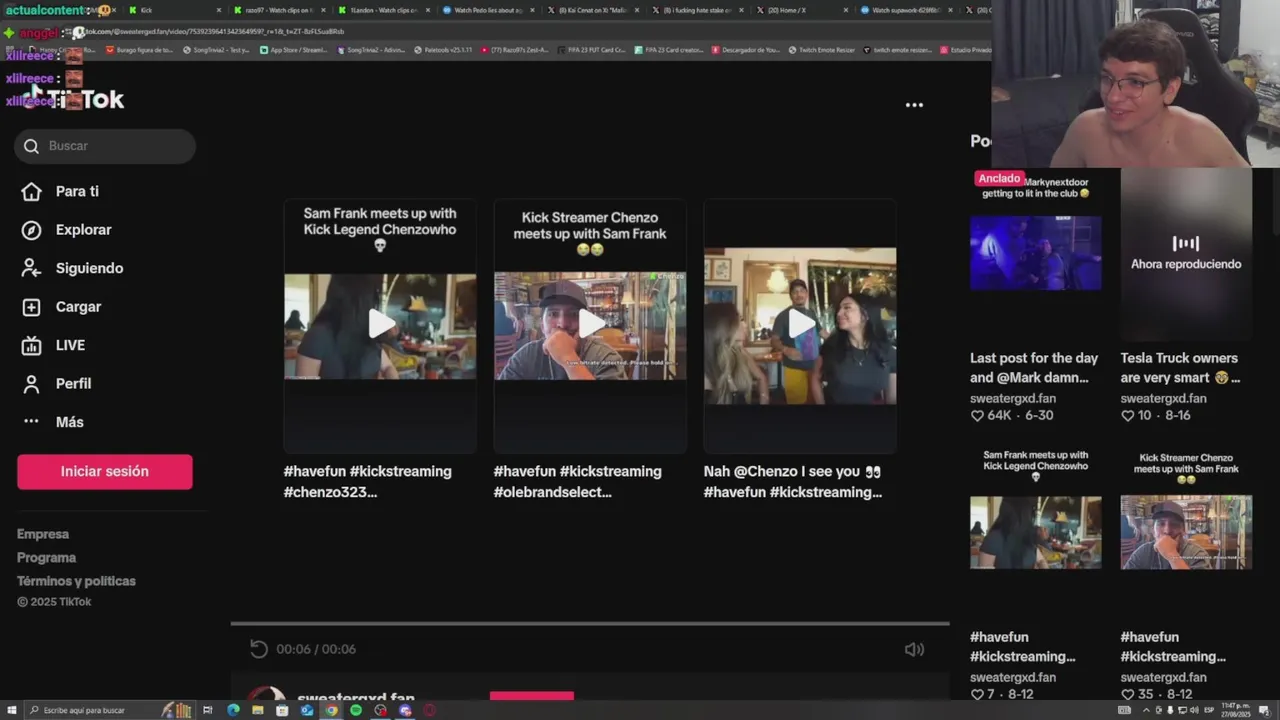1280x720 pixels.
Task: Click the Iniciar sesión button
Action: point(105,472)
